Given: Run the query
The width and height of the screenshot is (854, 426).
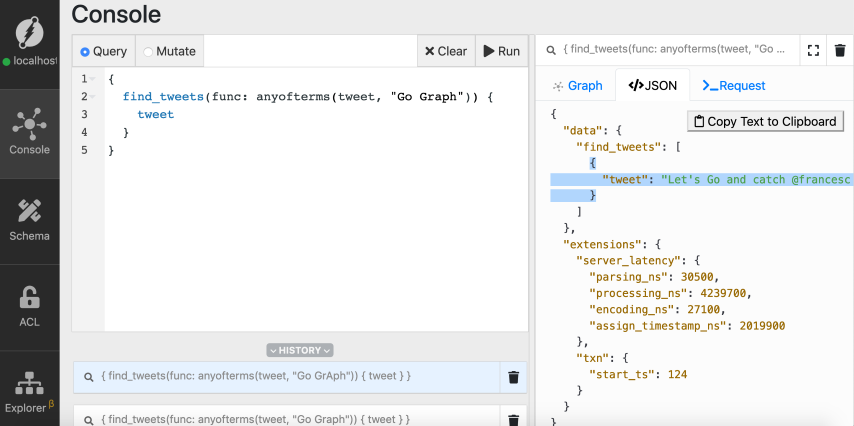Looking at the screenshot, I should click(501, 51).
